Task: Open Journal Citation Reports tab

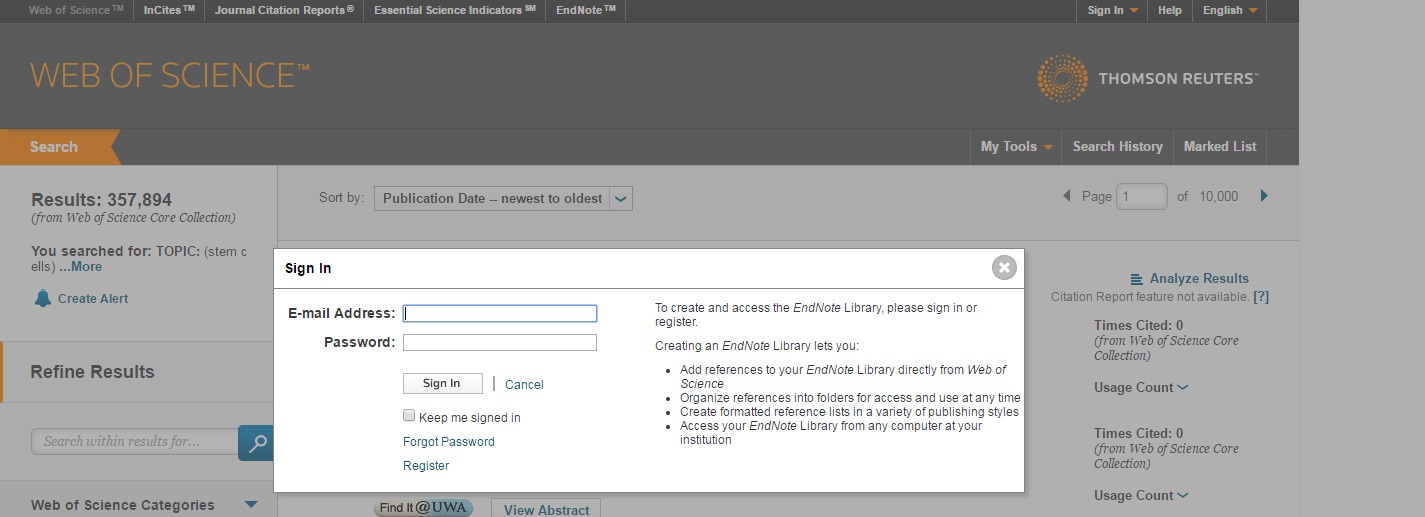Action: pos(285,10)
